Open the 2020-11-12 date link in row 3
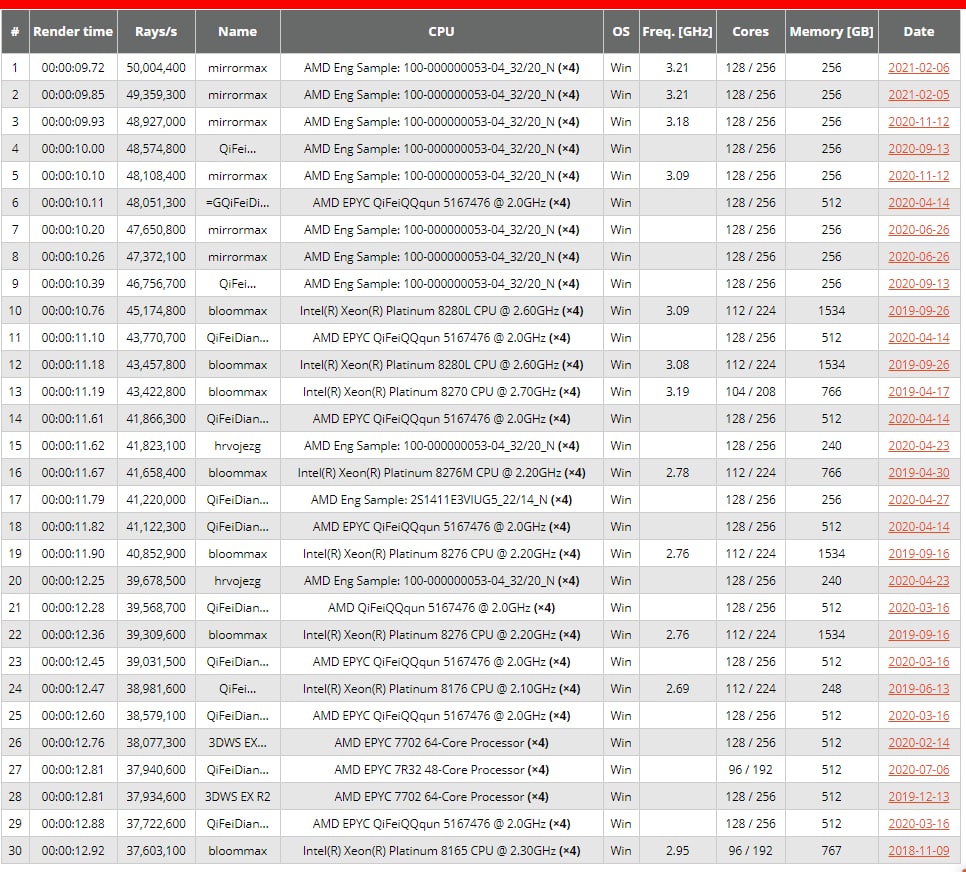This screenshot has width=966, height=872. coord(919,122)
